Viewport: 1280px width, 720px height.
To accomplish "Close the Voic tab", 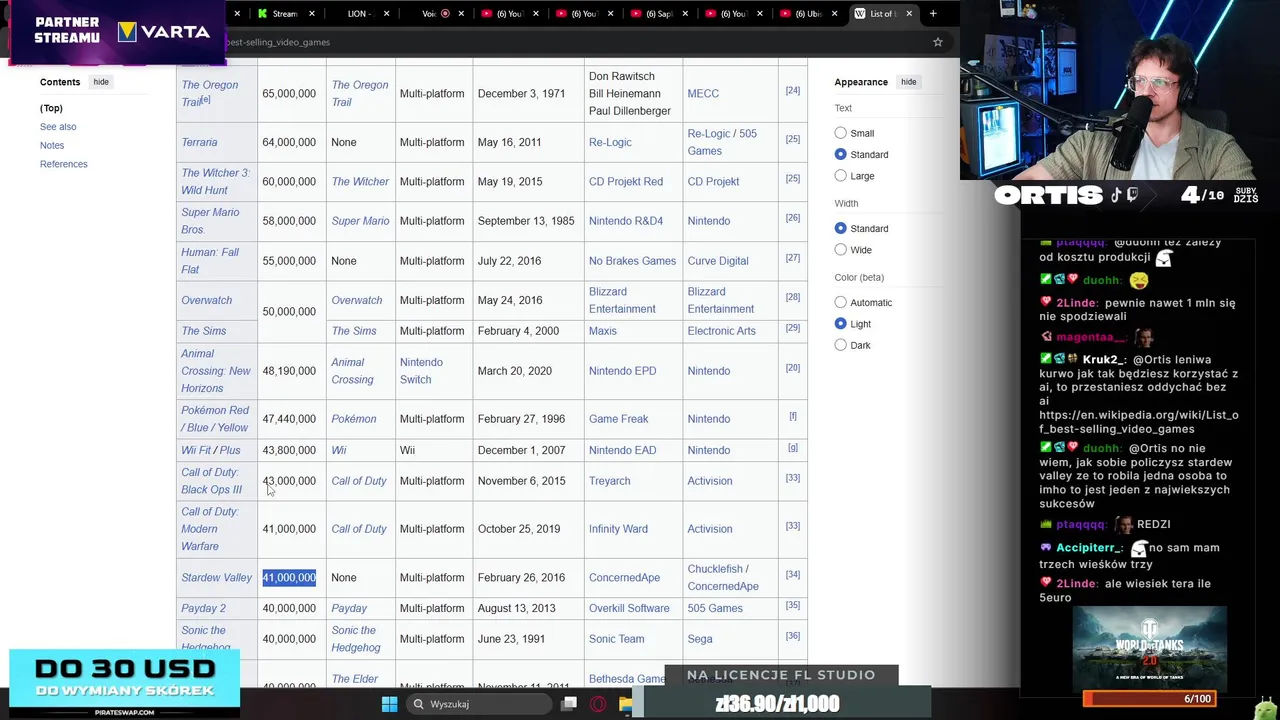I will pos(460,14).
